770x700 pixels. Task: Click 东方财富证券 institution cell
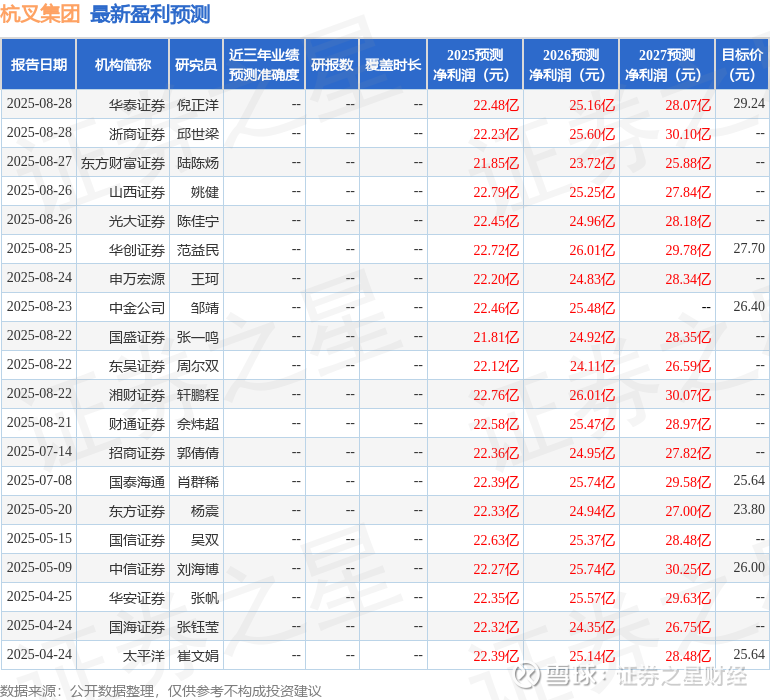(123, 163)
